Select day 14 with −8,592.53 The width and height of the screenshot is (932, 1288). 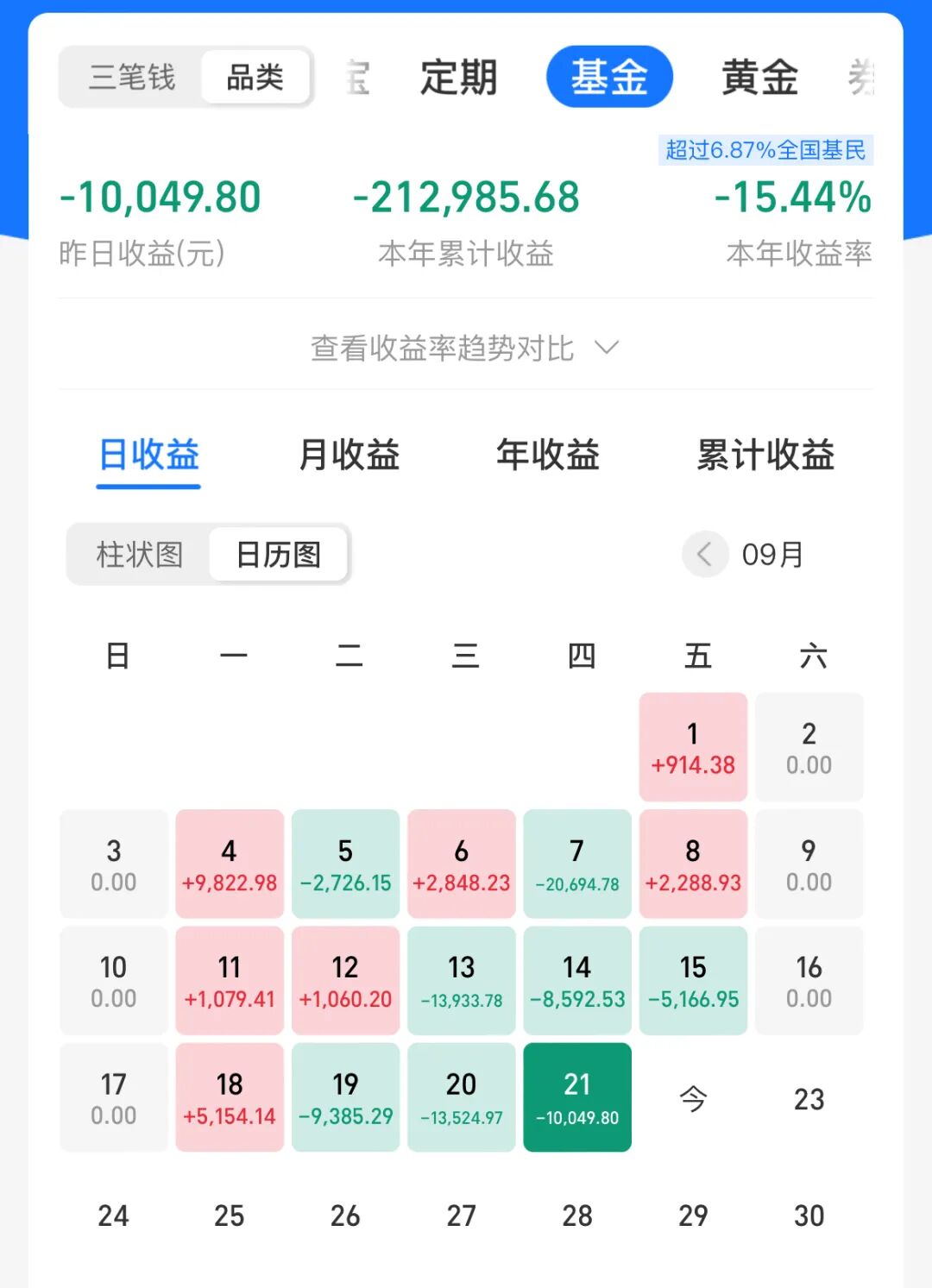[x=577, y=981]
